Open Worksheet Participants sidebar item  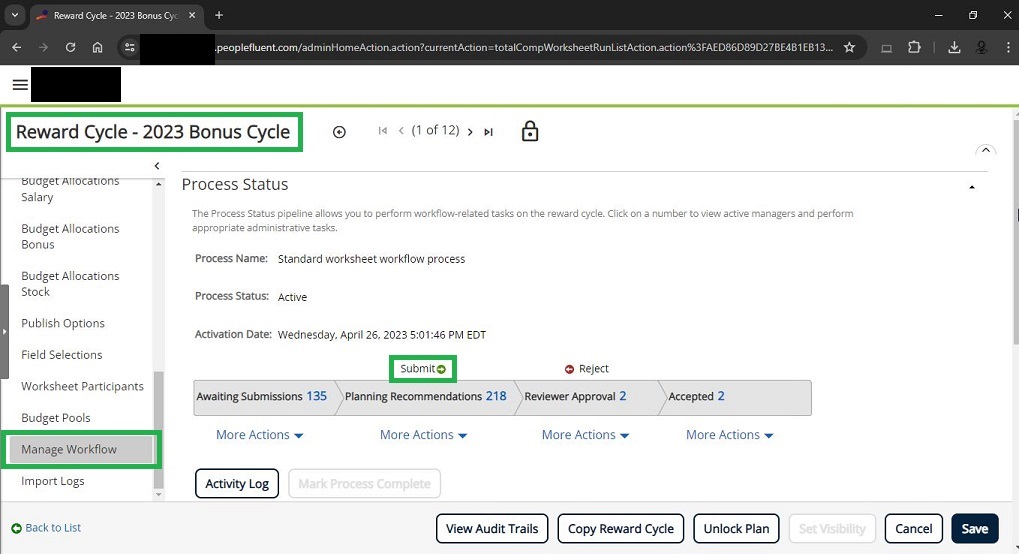pyautogui.click(x=82, y=386)
